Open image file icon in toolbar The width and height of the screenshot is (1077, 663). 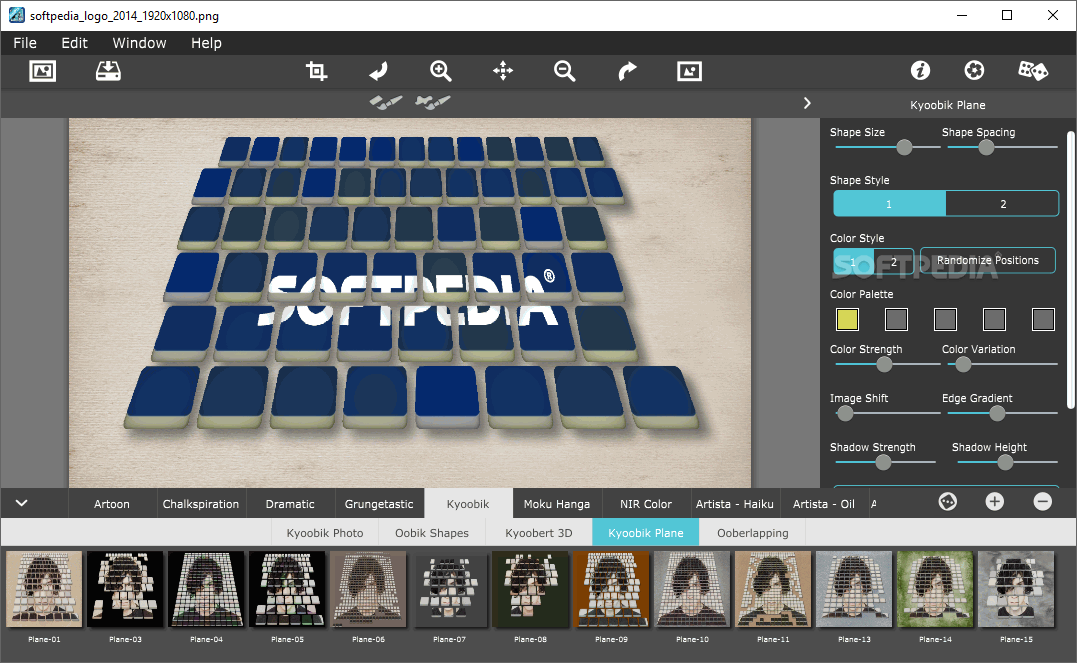click(x=43, y=71)
